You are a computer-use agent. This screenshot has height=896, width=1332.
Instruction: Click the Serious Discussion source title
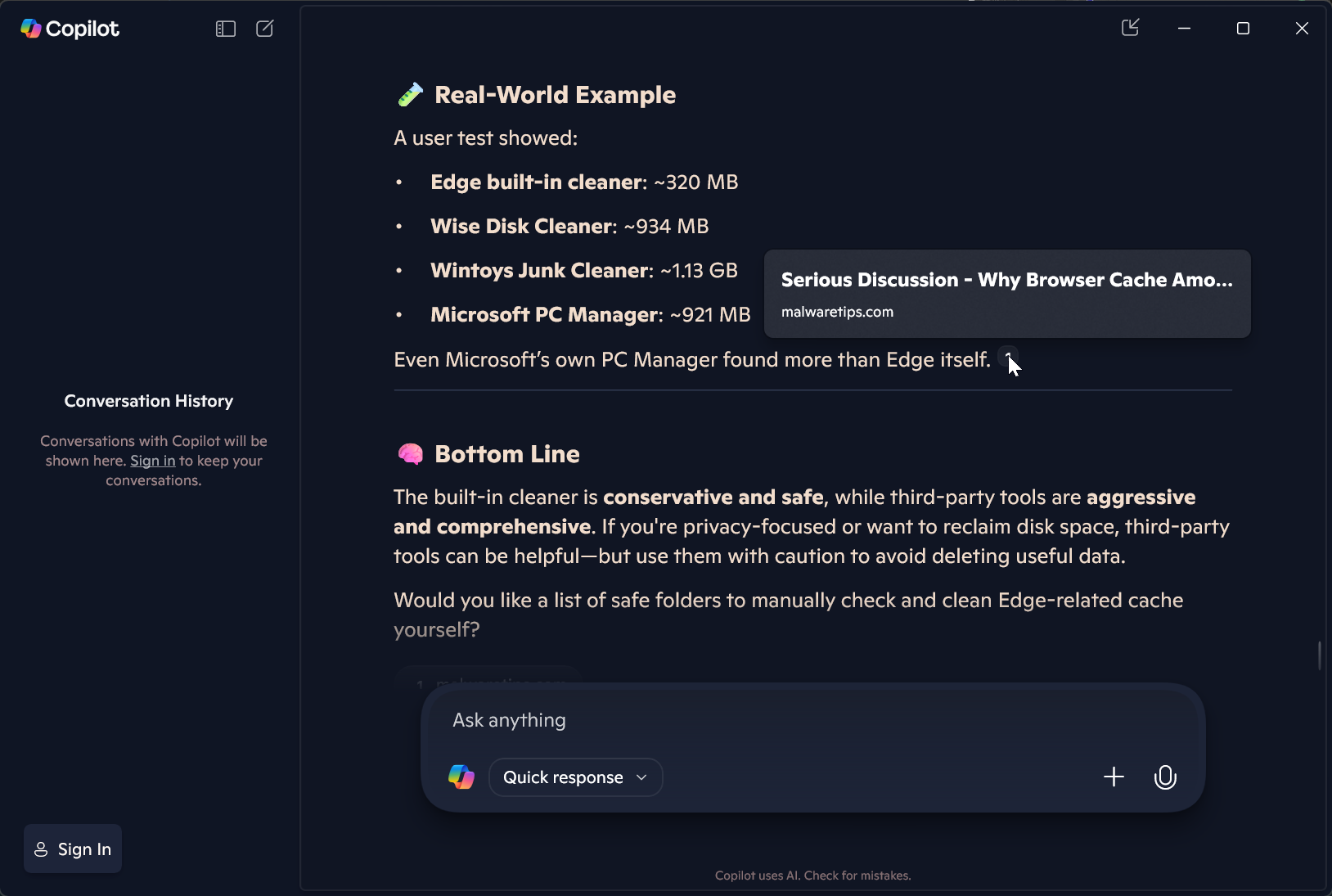[x=1006, y=280]
